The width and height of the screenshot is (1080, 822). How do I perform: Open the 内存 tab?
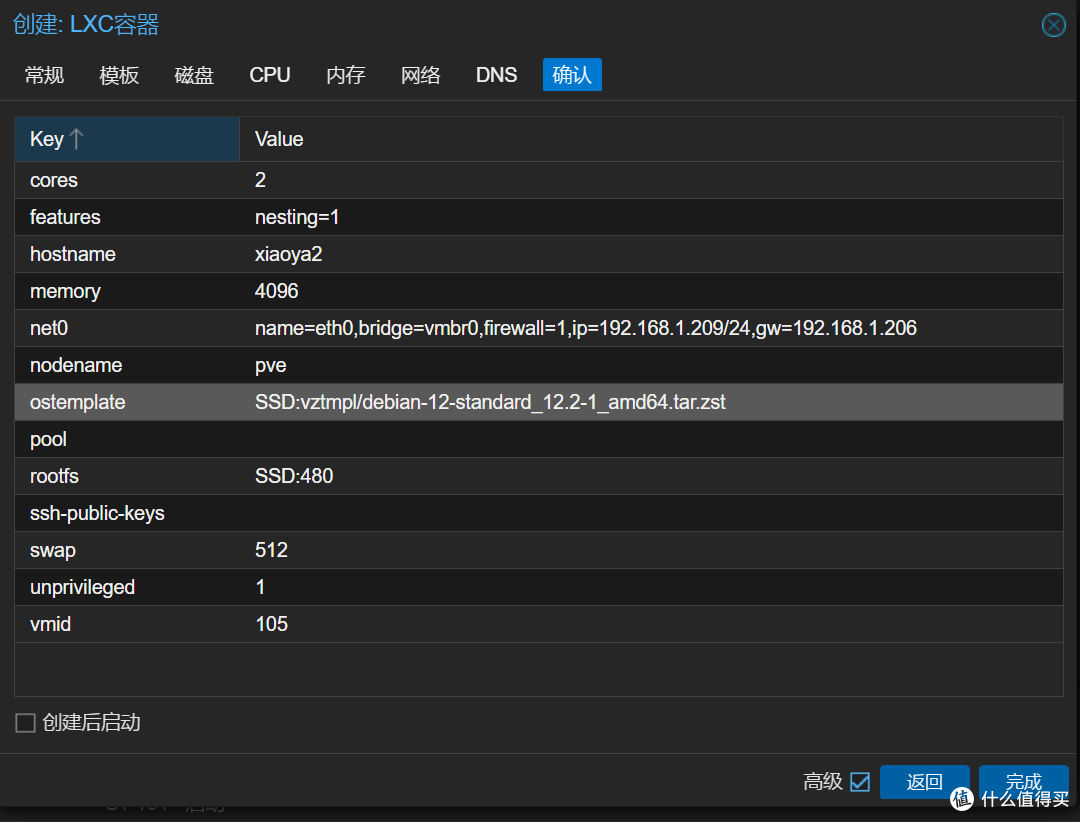pyautogui.click(x=346, y=75)
